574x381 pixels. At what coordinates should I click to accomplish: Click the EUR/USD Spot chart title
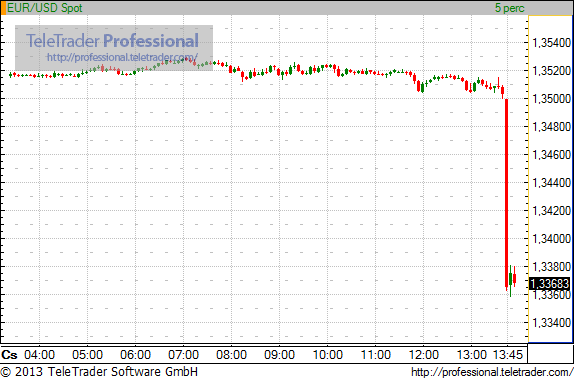click(45, 8)
